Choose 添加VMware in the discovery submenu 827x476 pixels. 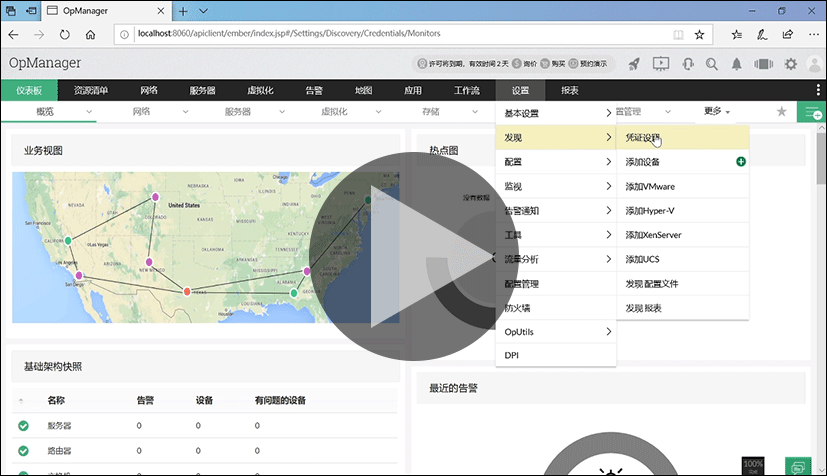click(650, 186)
